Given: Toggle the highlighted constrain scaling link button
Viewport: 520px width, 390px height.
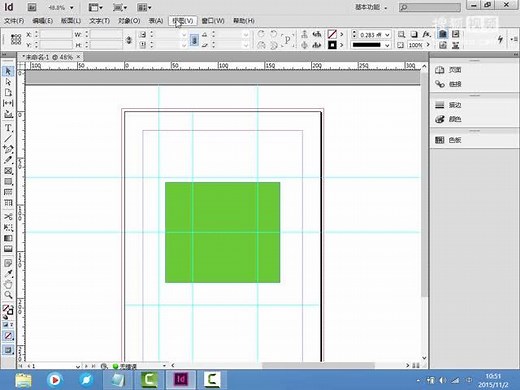Looking at the screenshot, I should [x=194, y=40].
